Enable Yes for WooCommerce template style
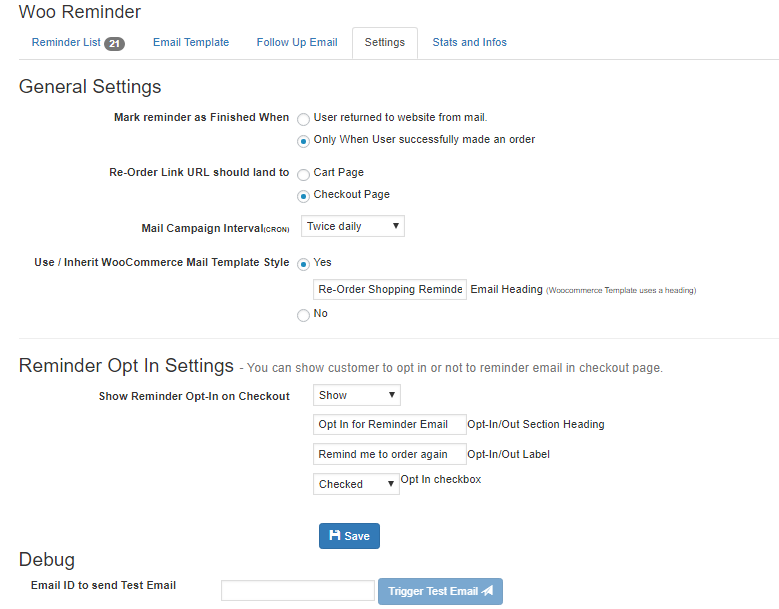 click(x=304, y=264)
